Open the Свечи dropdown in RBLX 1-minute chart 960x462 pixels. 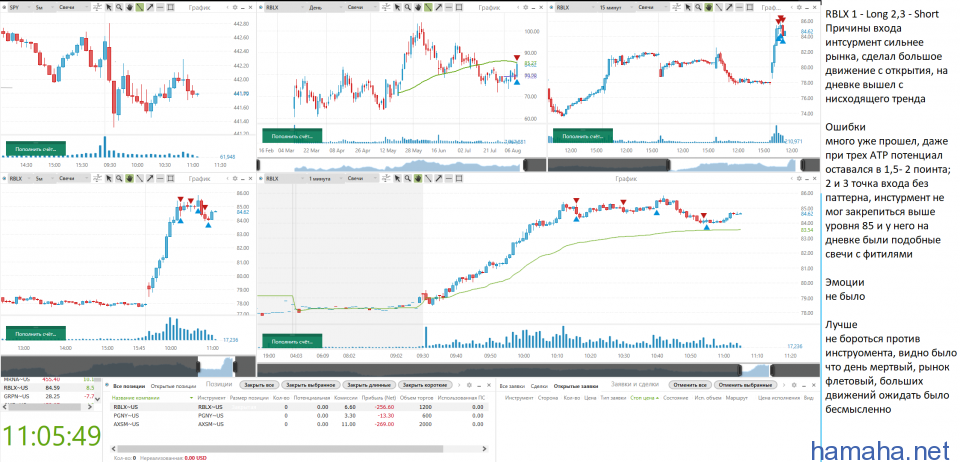(362, 179)
